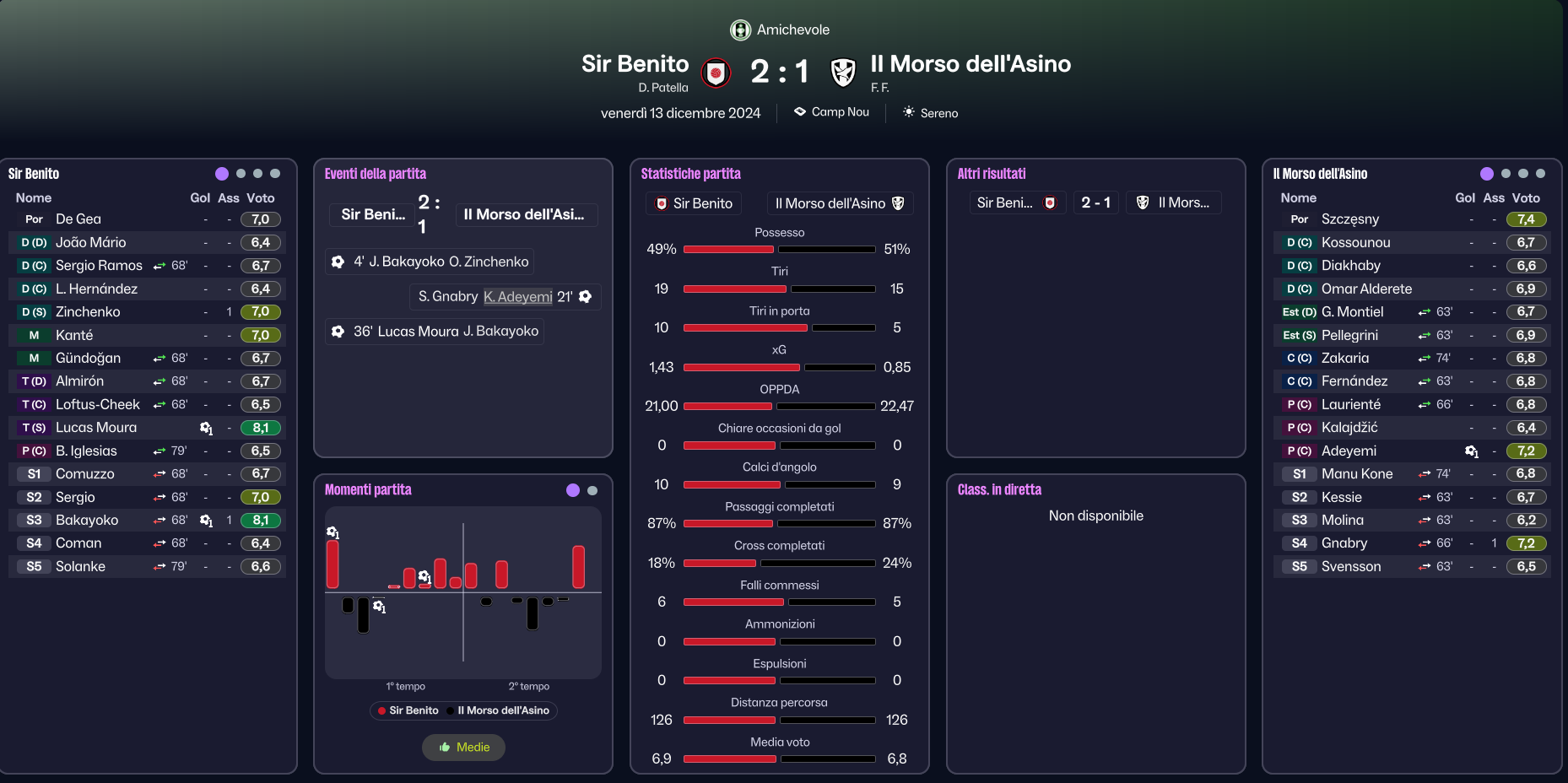Click Szczęsny's 7,4 rating badge

(x=1526, y=219)
